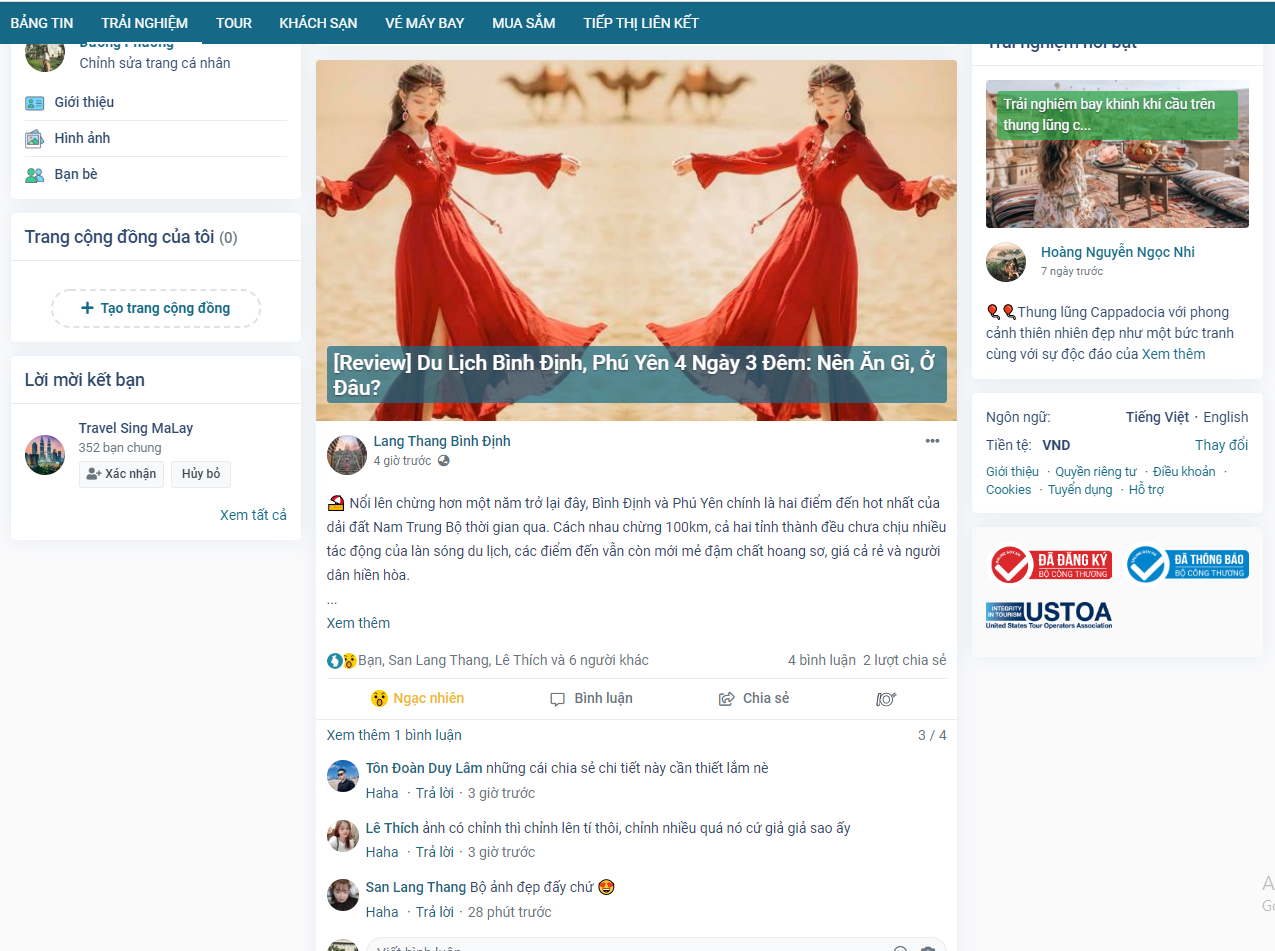The height and width of the screenshot is (951, 1275).
Task: Toggle the Ngạc nhiên reaction on post
Action: click(417, 699)
